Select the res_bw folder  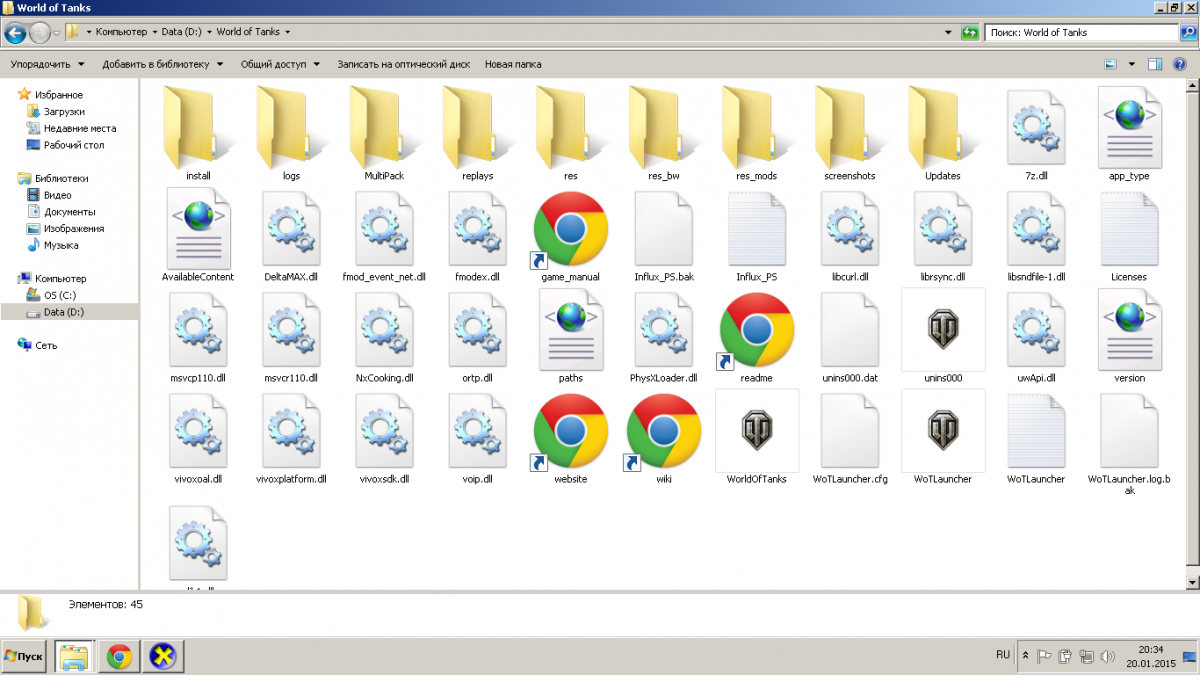click(x=664, y=127)
